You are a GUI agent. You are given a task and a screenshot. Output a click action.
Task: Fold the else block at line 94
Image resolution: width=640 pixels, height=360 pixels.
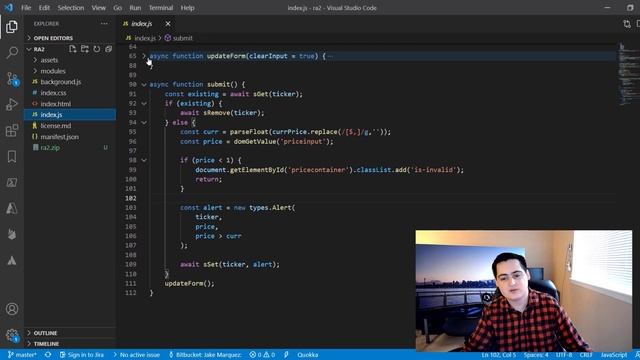[x=144, y=122]
